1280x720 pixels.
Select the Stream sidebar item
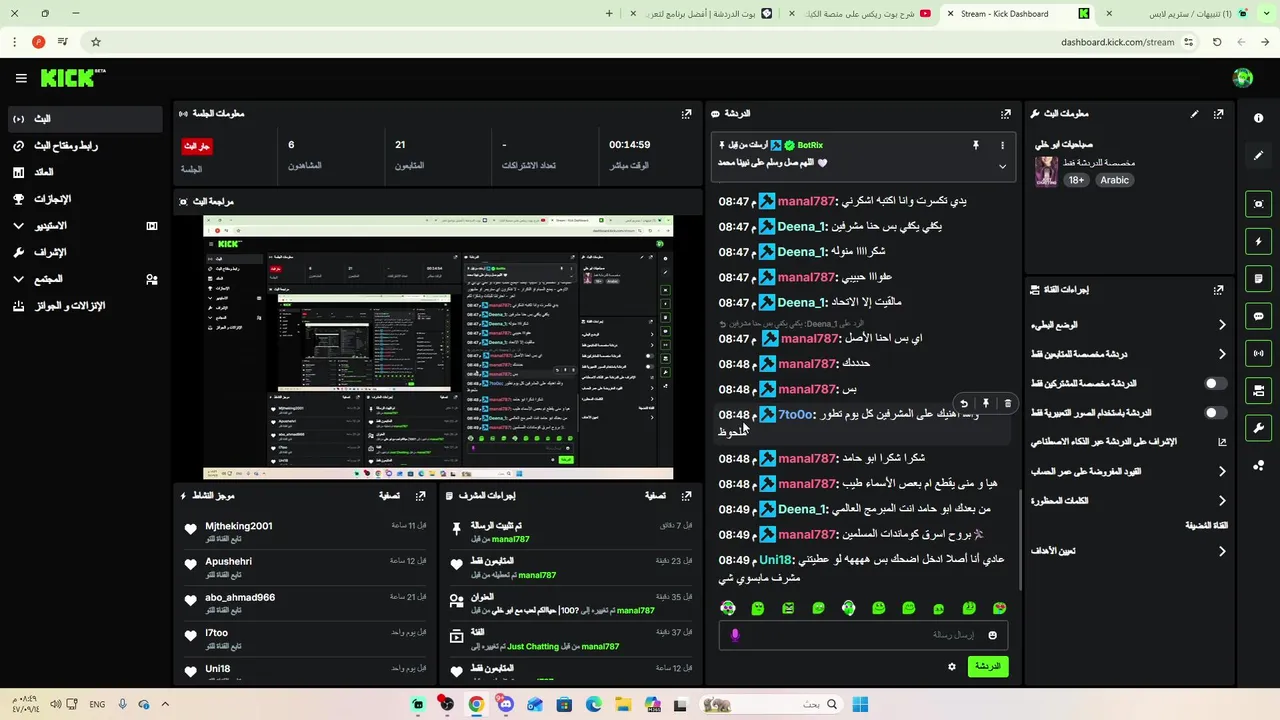coord(84,119)
